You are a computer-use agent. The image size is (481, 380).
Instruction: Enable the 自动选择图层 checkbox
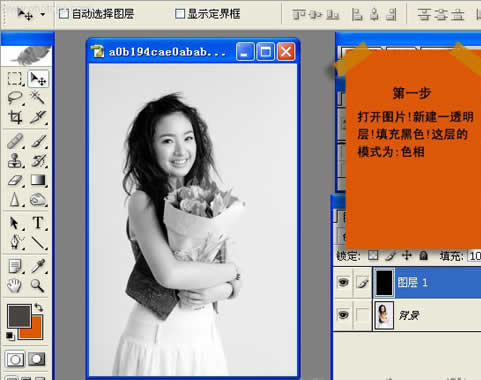[63, 14]
